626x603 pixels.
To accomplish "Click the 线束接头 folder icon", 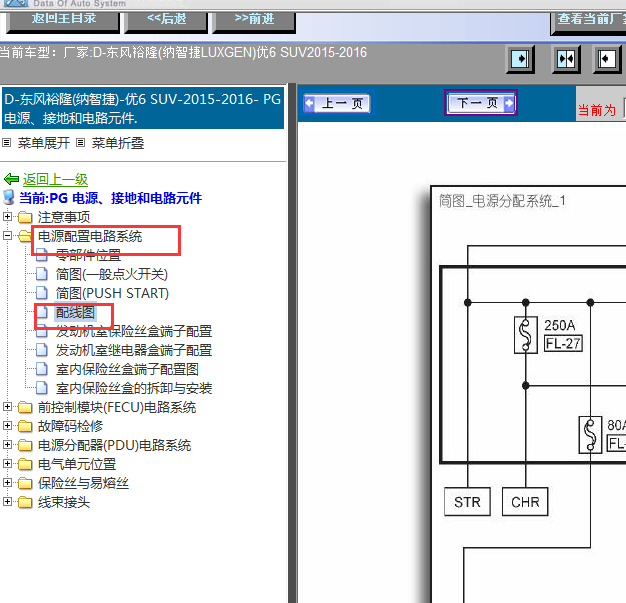I will 25,502.
